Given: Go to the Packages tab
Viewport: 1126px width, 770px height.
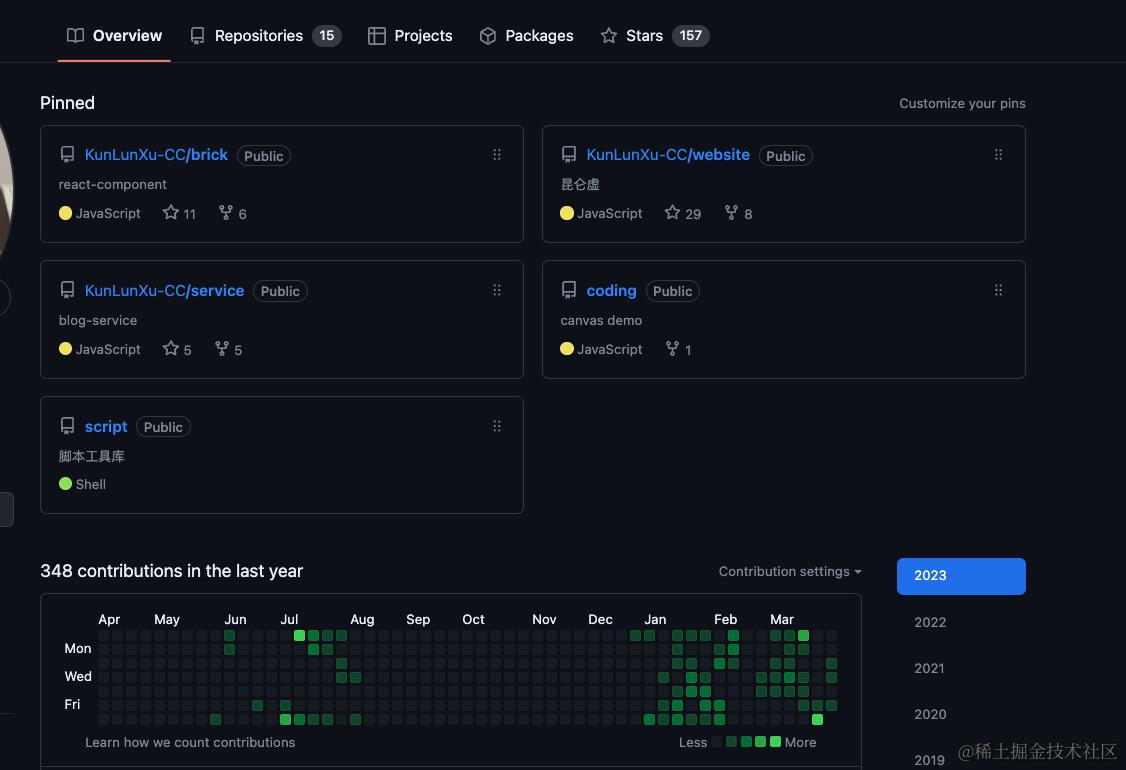Looking at the screenshot, I should click(526, 36).
